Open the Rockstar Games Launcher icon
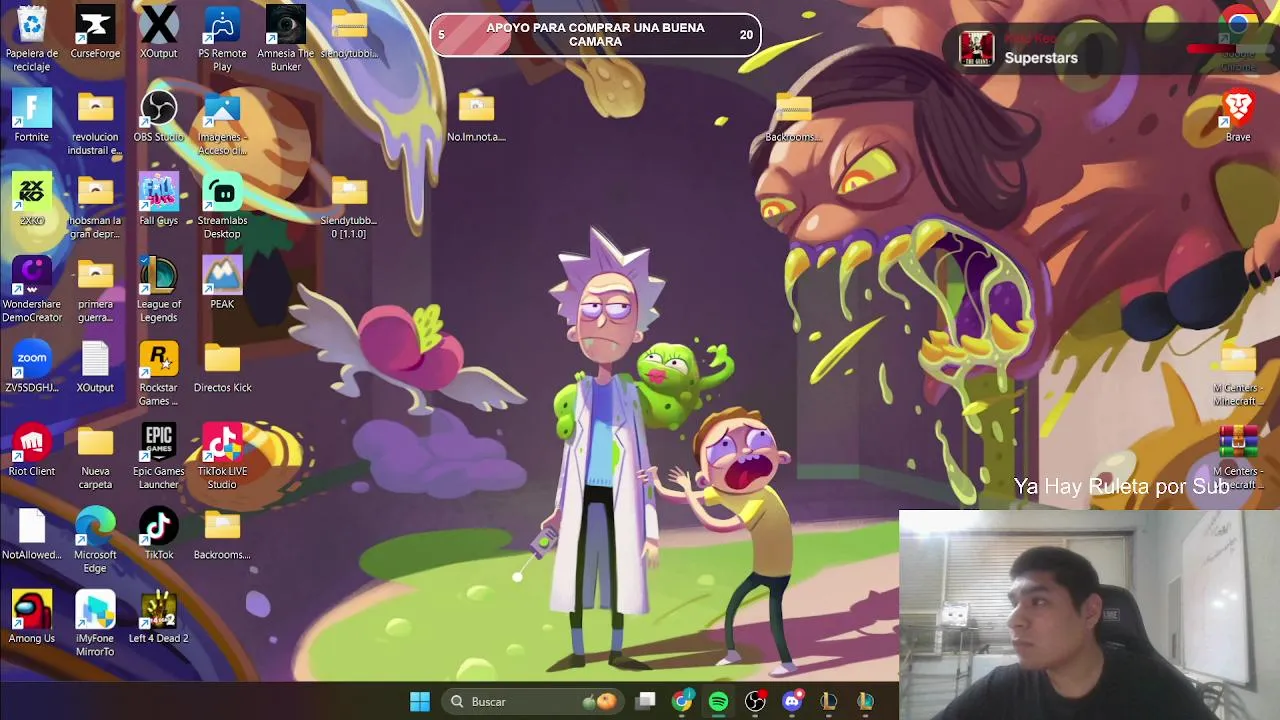Screen dimensions: 1280x720 158,374
